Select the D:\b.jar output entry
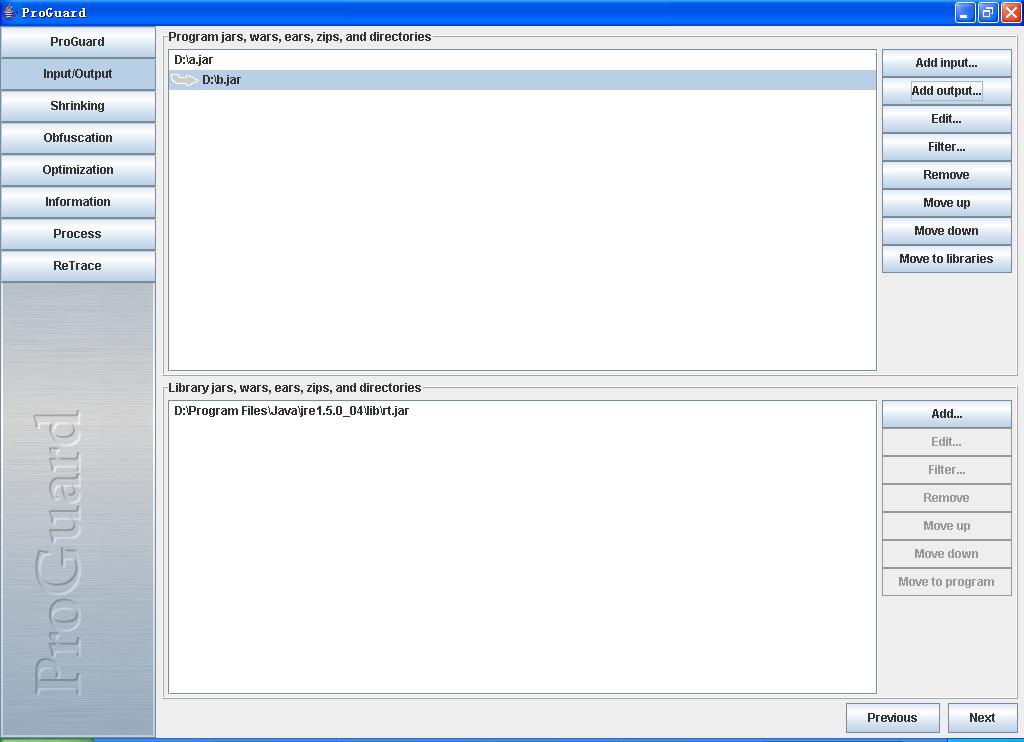 (x=522, y=80)
